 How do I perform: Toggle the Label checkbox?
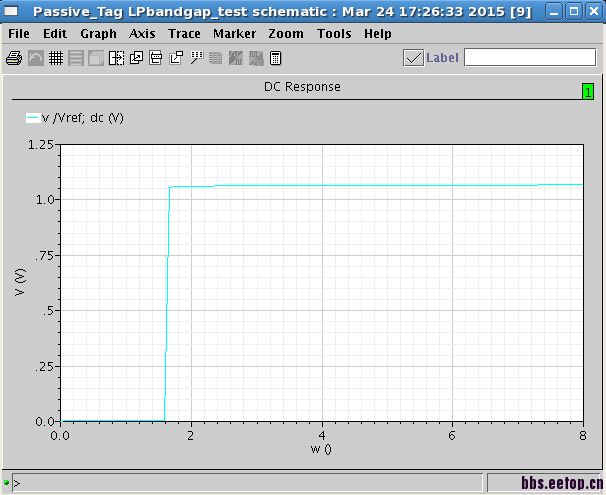click(413, 58)
